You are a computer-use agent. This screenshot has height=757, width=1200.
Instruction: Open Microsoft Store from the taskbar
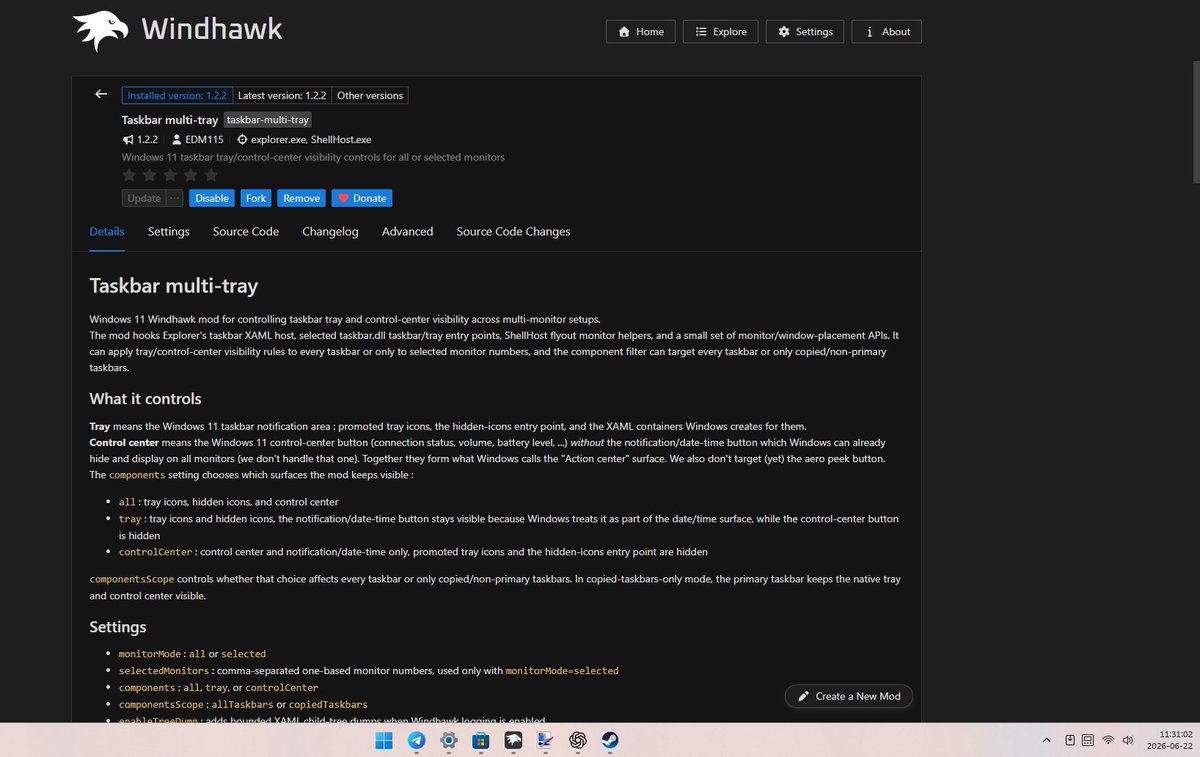point(481,740)
